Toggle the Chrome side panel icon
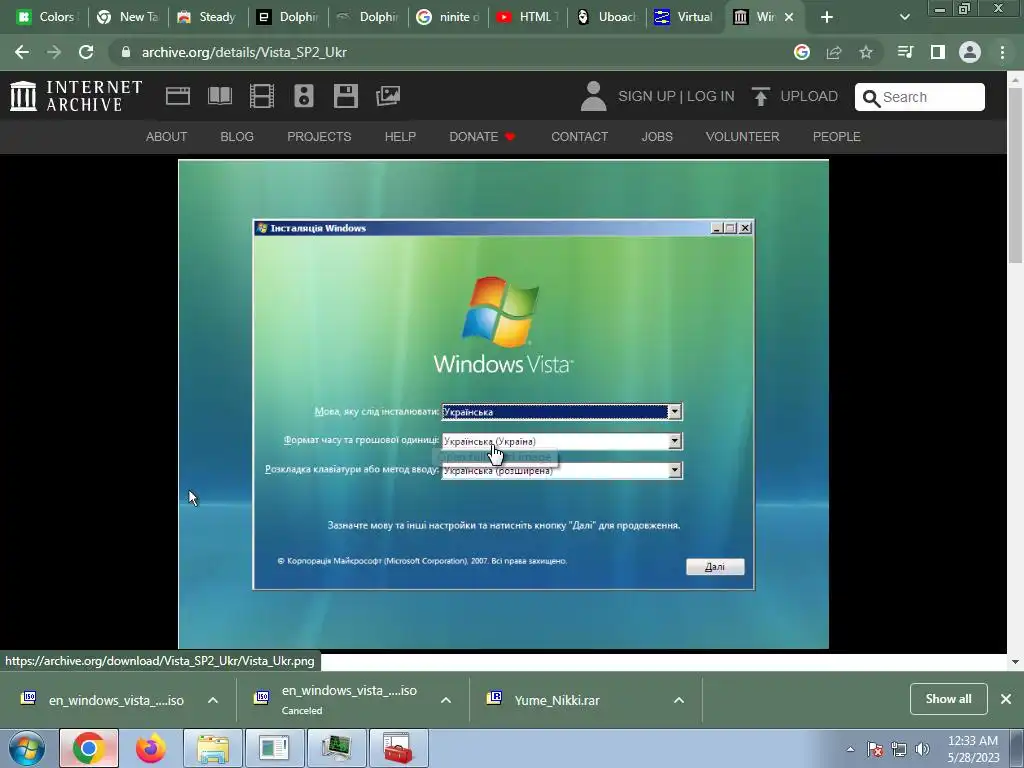 click(x=938, y=52)
